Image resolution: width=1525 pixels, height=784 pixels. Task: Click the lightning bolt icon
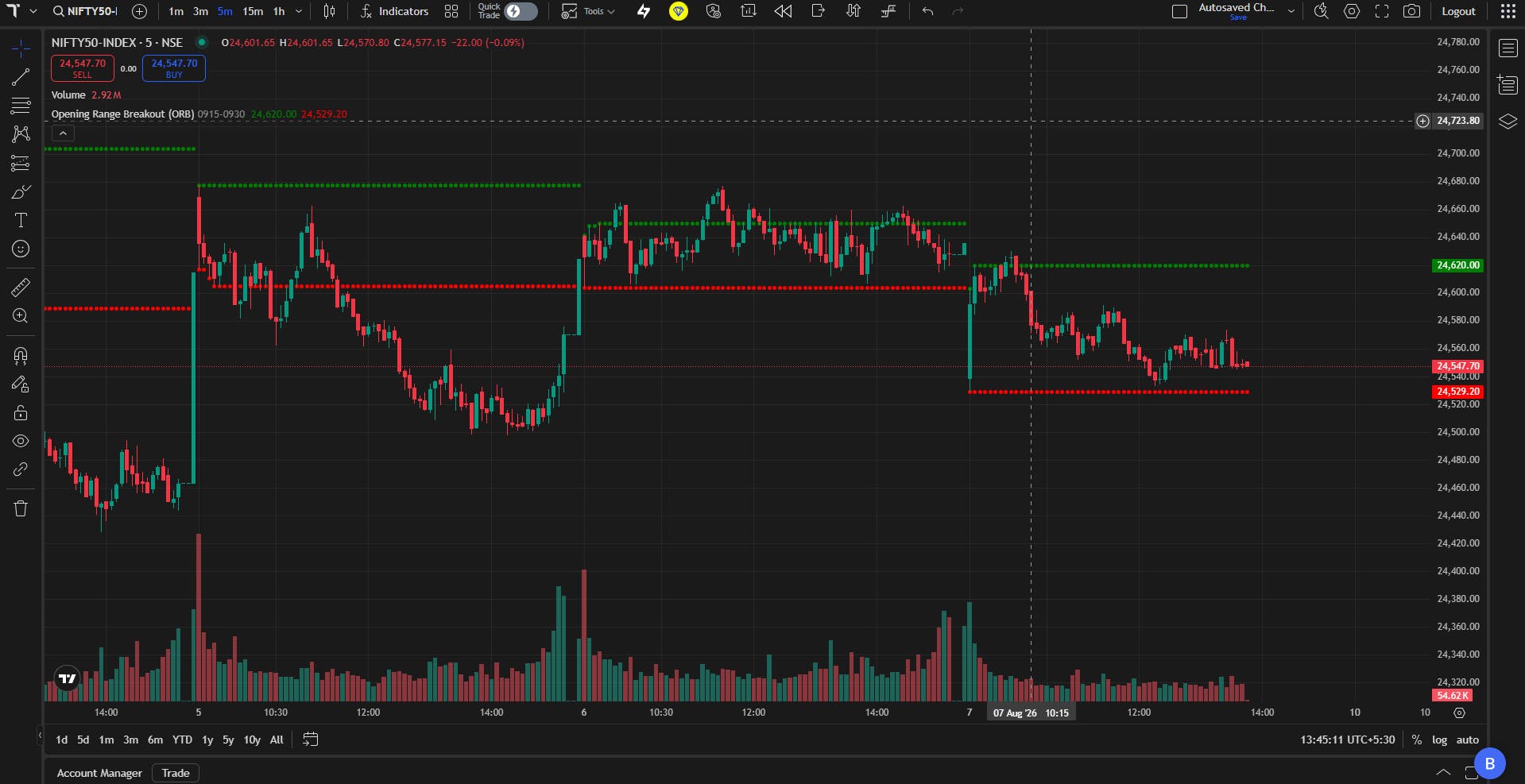(x=644, y=11)
